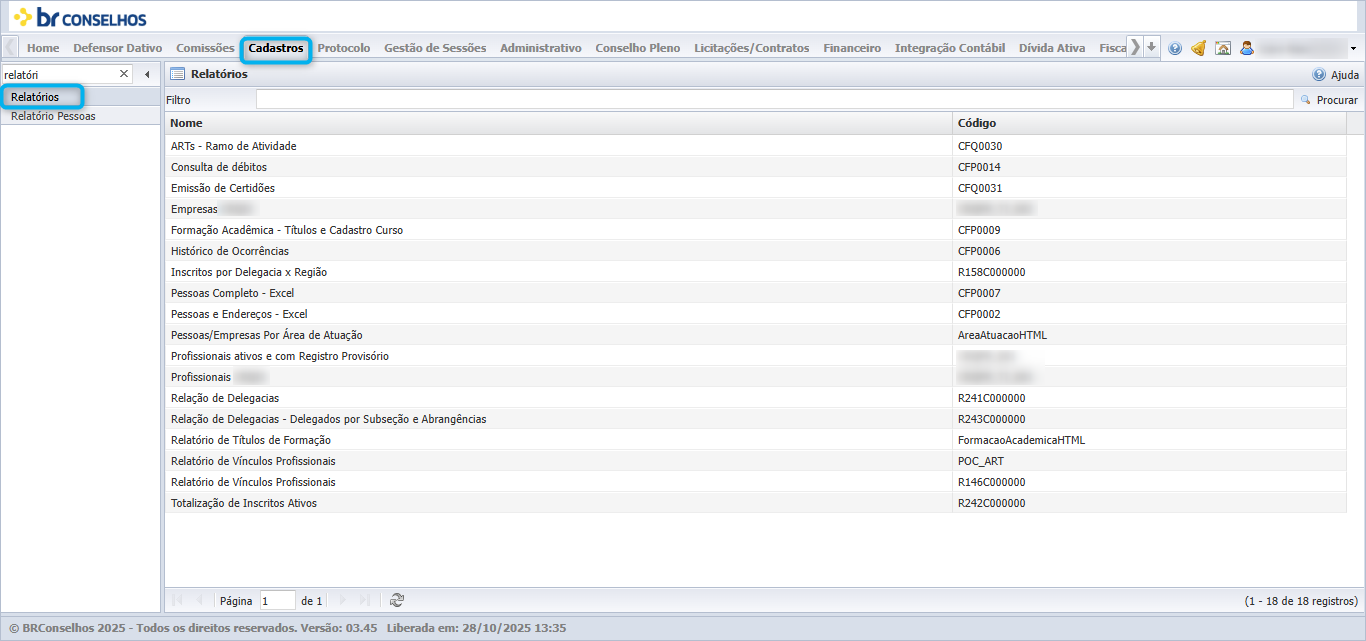This screenshot has height=641, width=1366.
Task: Go to the next page of the grid
Action: [x=343, y=600]
